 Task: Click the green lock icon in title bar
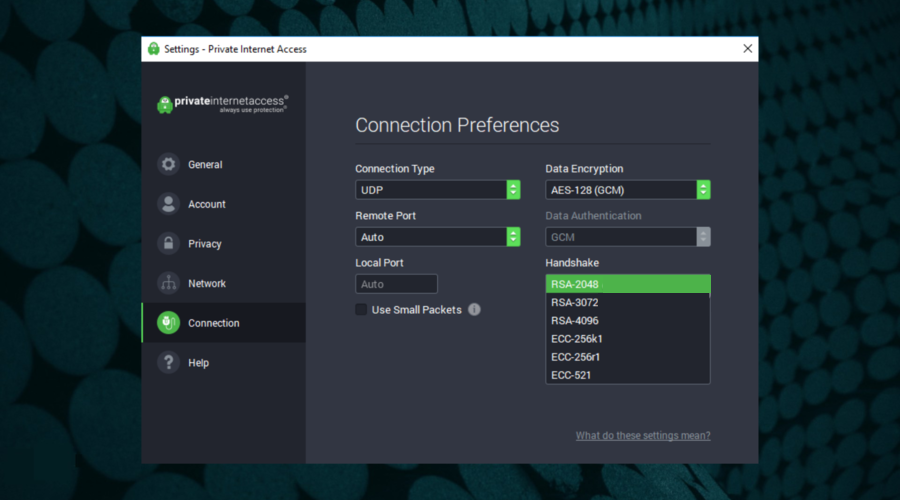[153, 49]
